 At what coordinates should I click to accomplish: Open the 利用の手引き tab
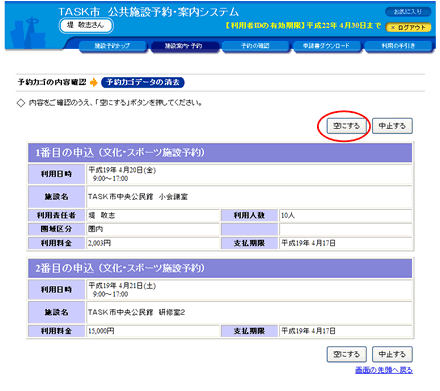(x=398, y=46)
